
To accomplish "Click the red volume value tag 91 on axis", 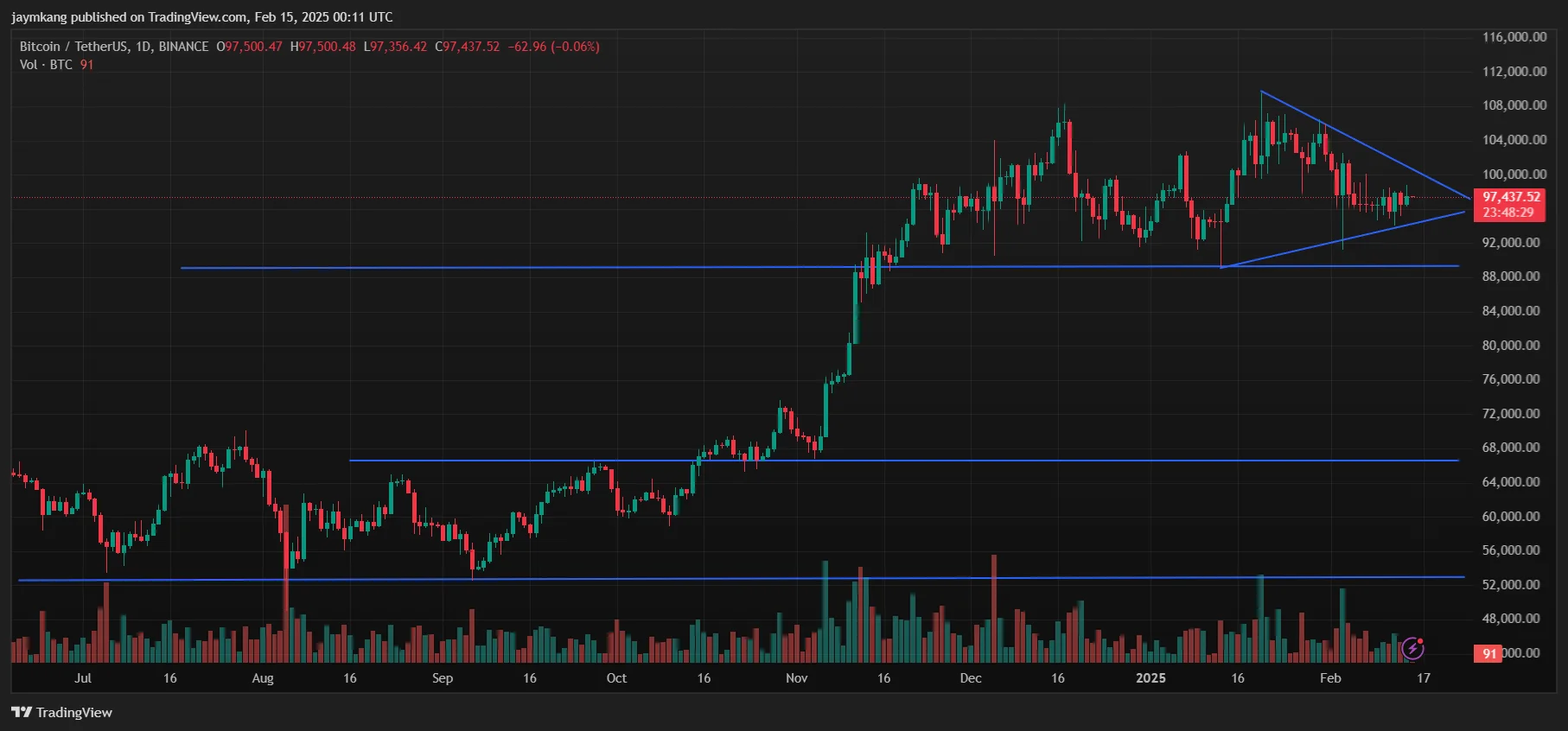I will click(x=1488, y=653).
